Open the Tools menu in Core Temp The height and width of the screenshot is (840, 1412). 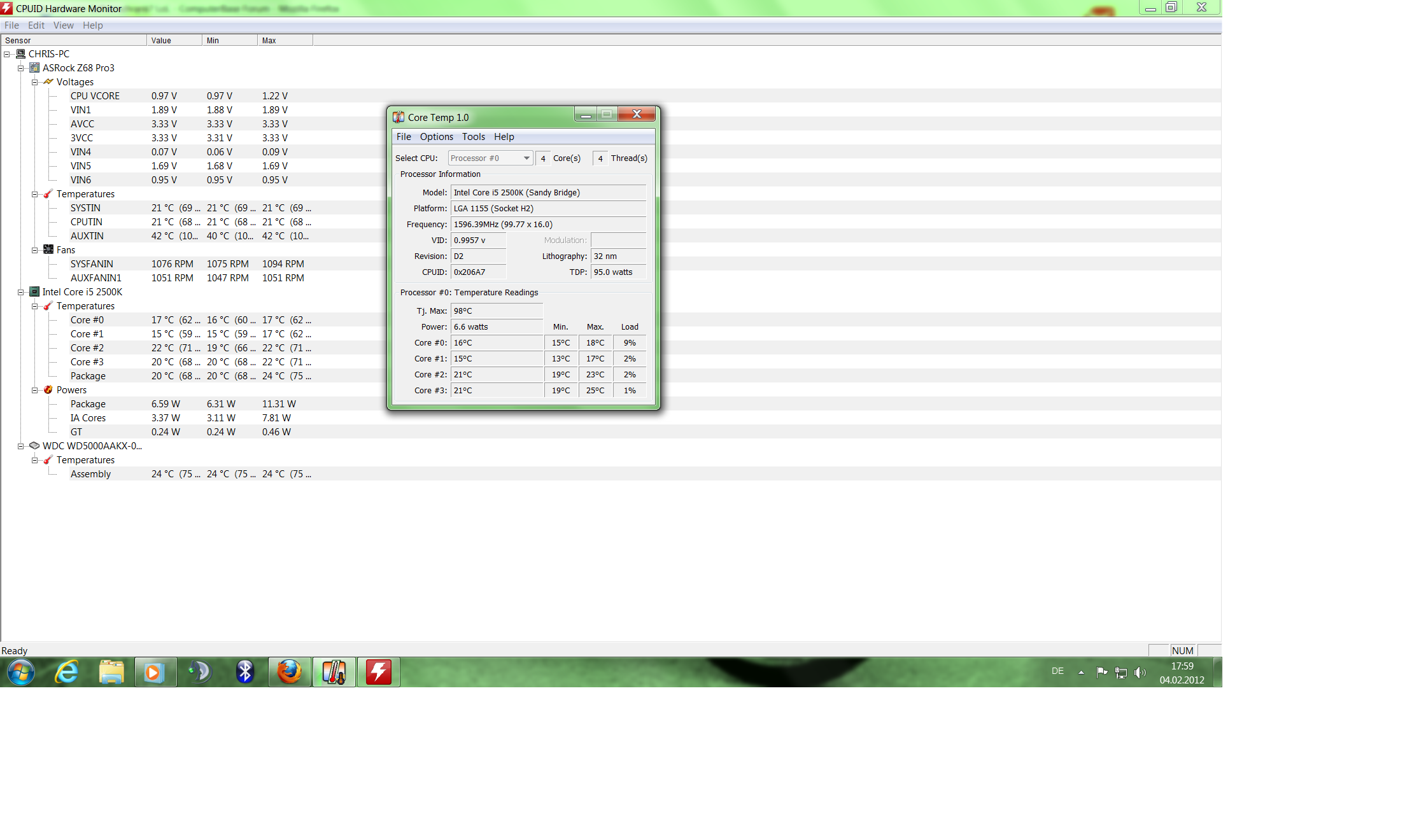pos(473,137)
